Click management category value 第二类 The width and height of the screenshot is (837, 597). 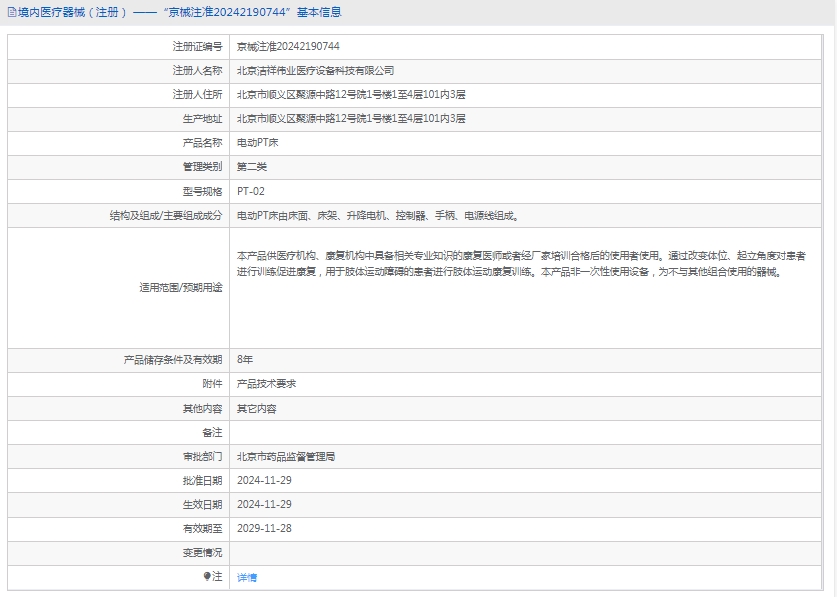coord(252,167)
